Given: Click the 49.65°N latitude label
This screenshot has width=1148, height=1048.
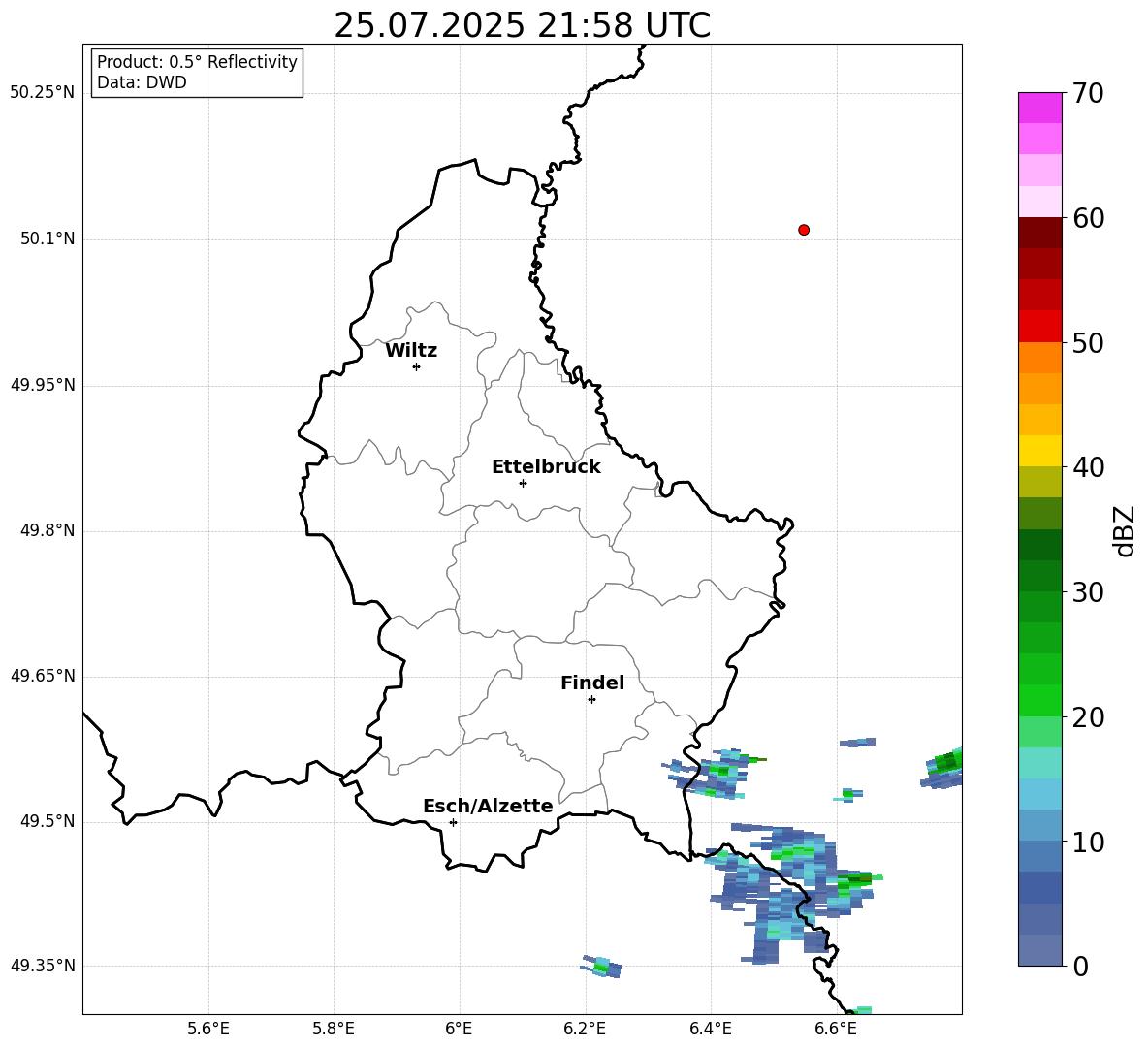Looking at the screenshot, I should (x=43, y=677).
